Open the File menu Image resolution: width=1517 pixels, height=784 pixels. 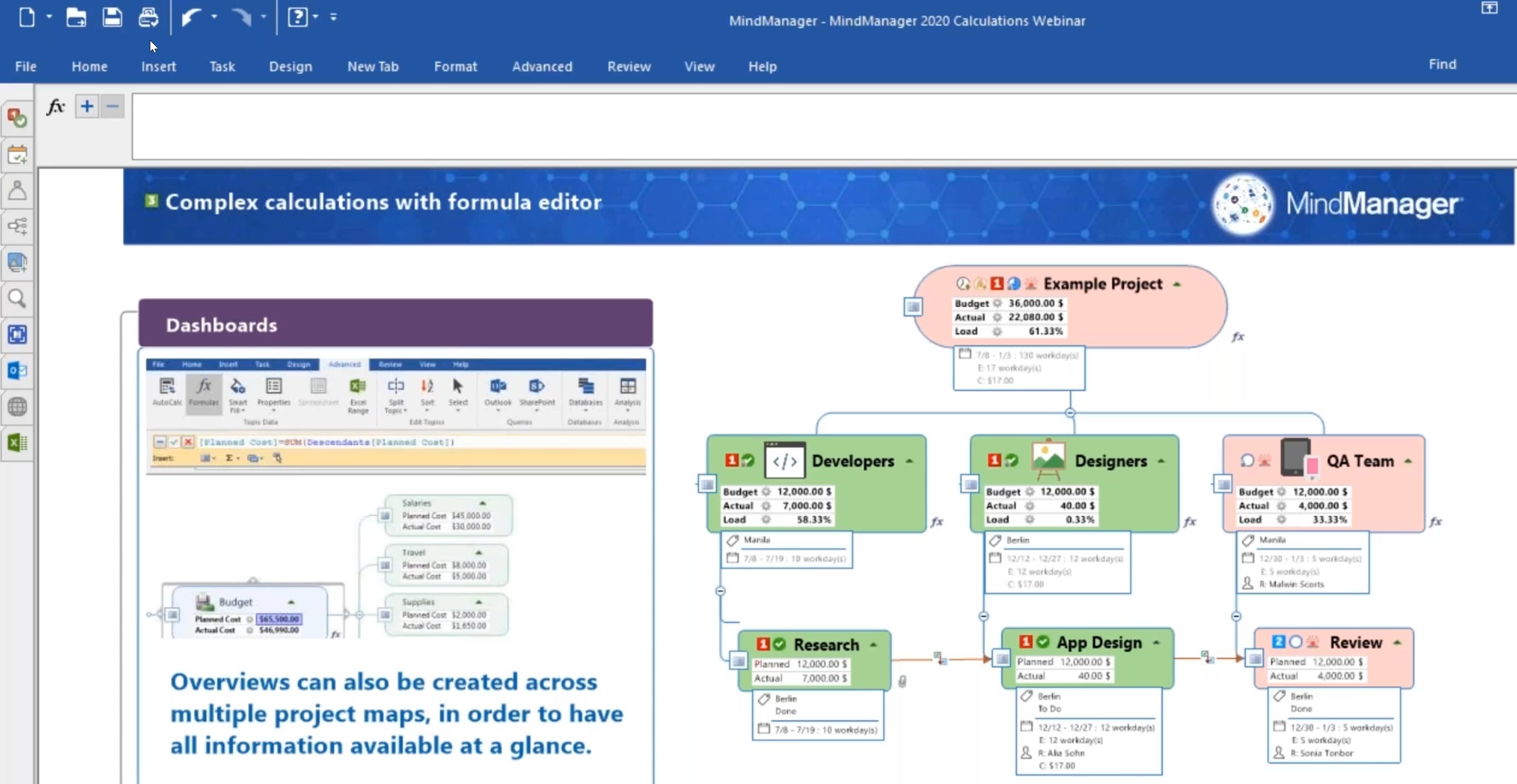coord(26,67)
